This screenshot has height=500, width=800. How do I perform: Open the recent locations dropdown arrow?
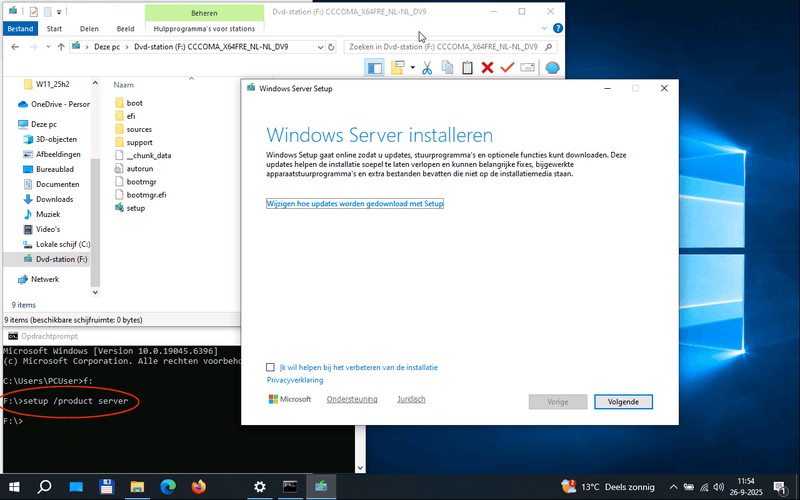pyautogui.click(x=48, y=47)
